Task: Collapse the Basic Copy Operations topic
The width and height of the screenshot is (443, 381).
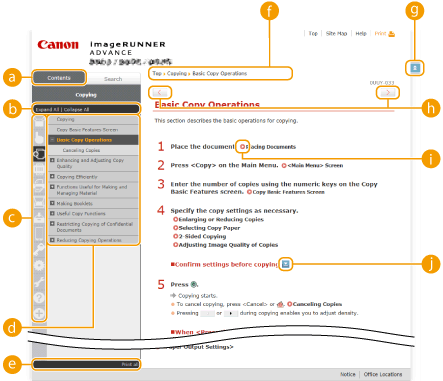Action: 52,140
